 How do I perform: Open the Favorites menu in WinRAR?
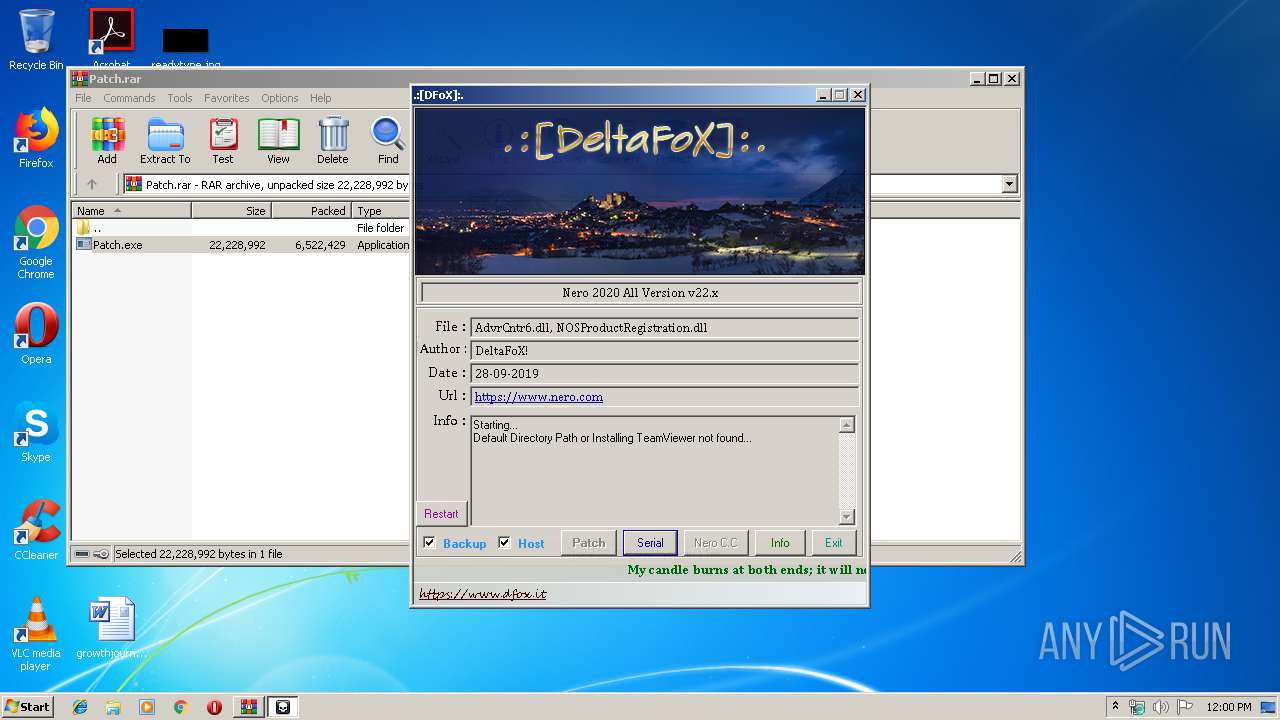tap(227, 98)
